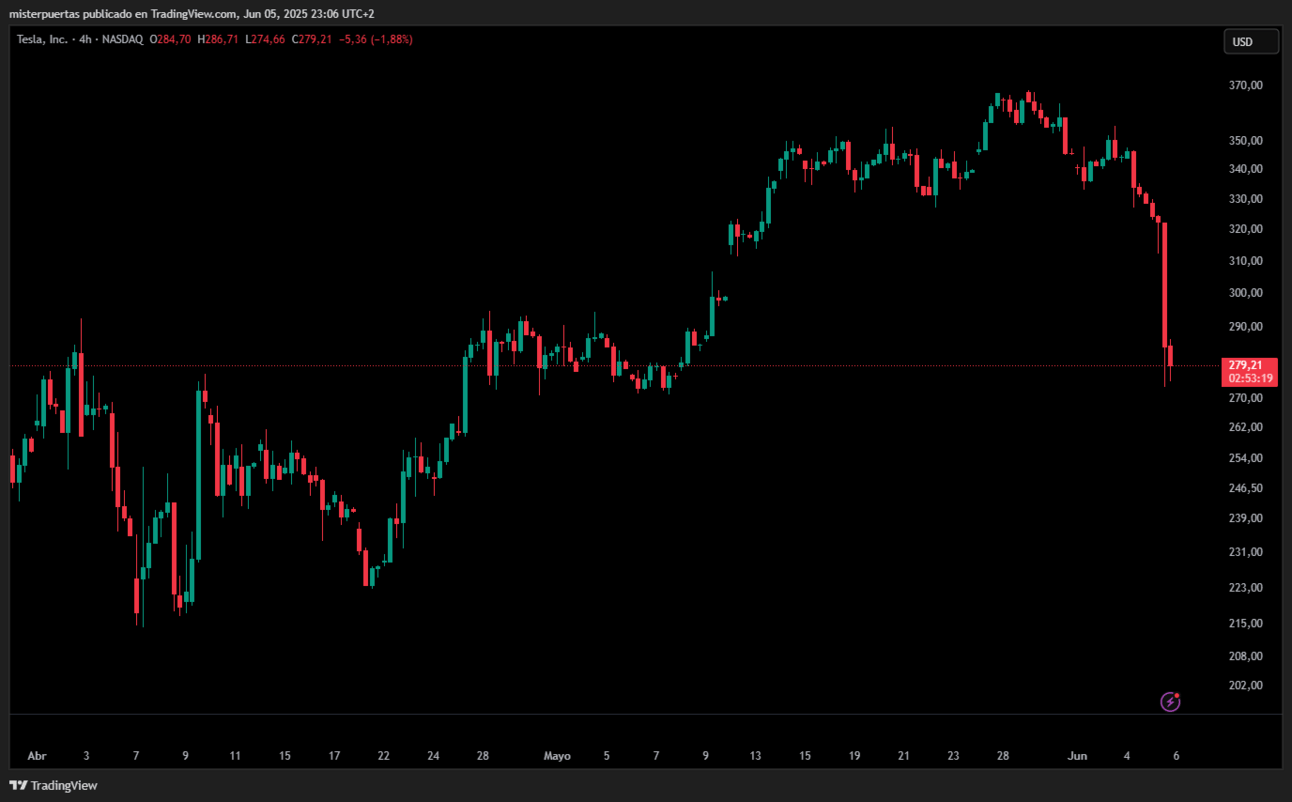Viewport: 1292px width, 802px height.
Task: Click the 22 date label on time axis
Action: [x=383, y=756]
